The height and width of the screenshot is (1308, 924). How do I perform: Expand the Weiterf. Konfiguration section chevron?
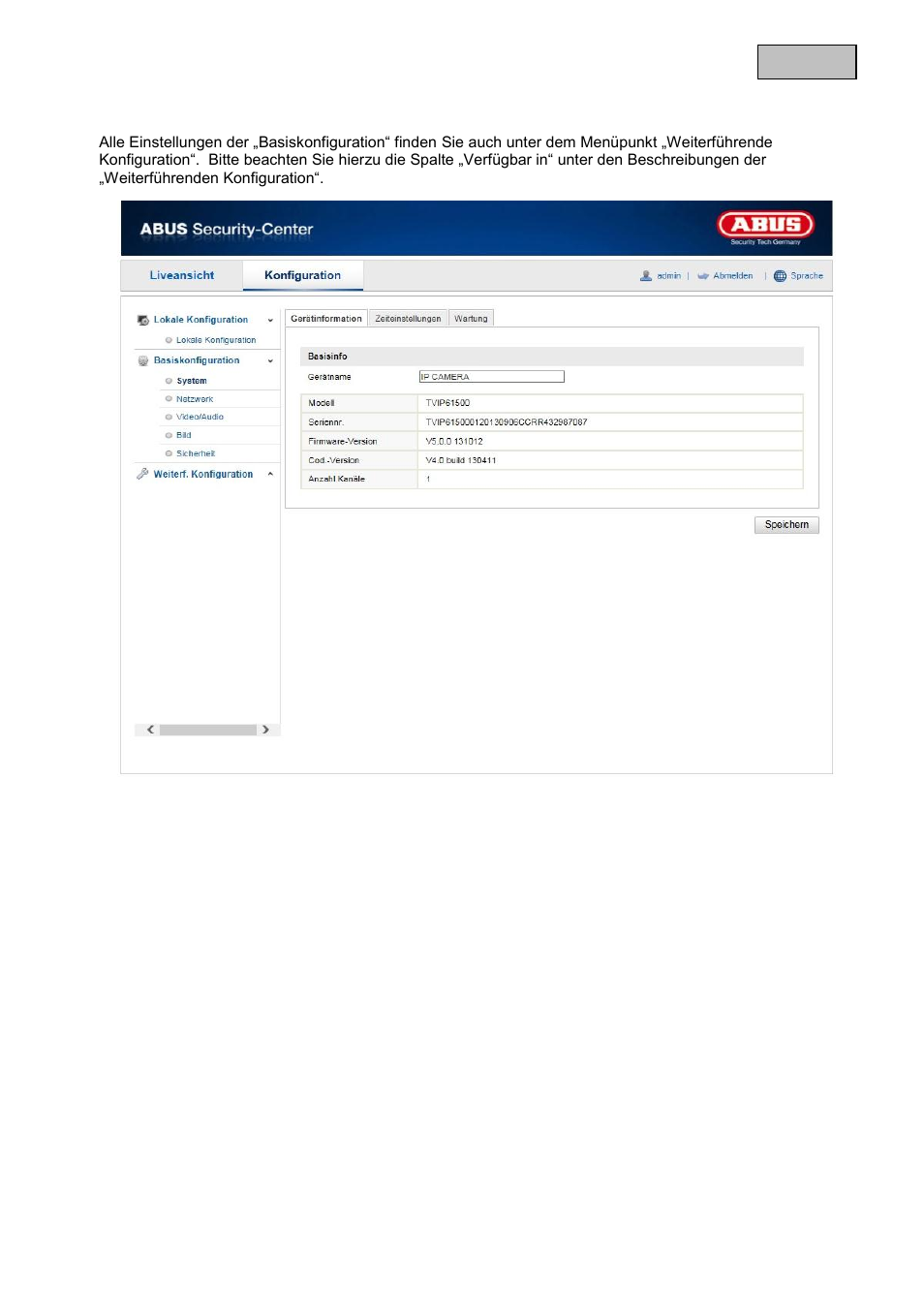click(270, 474)
